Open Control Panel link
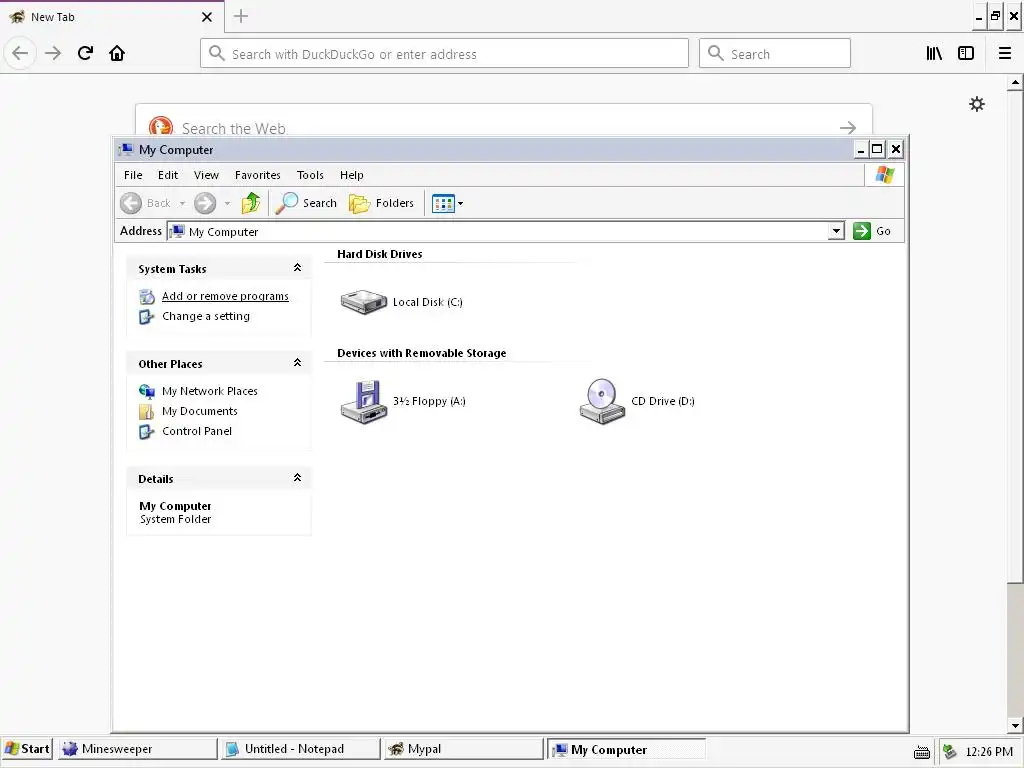The image size is (1024, 768). tap(197, 431)
